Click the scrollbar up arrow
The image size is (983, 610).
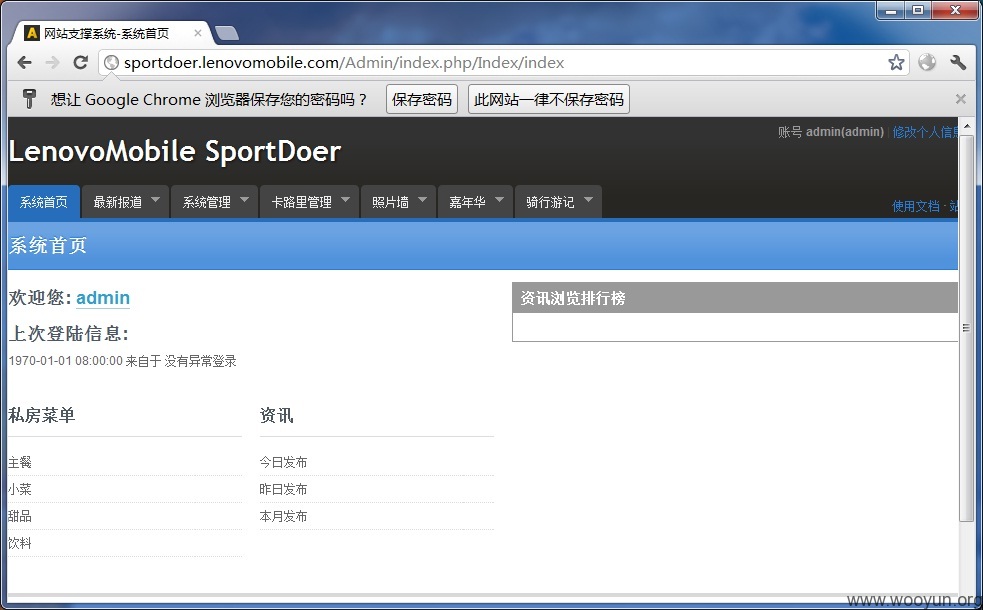click(966, 125)
